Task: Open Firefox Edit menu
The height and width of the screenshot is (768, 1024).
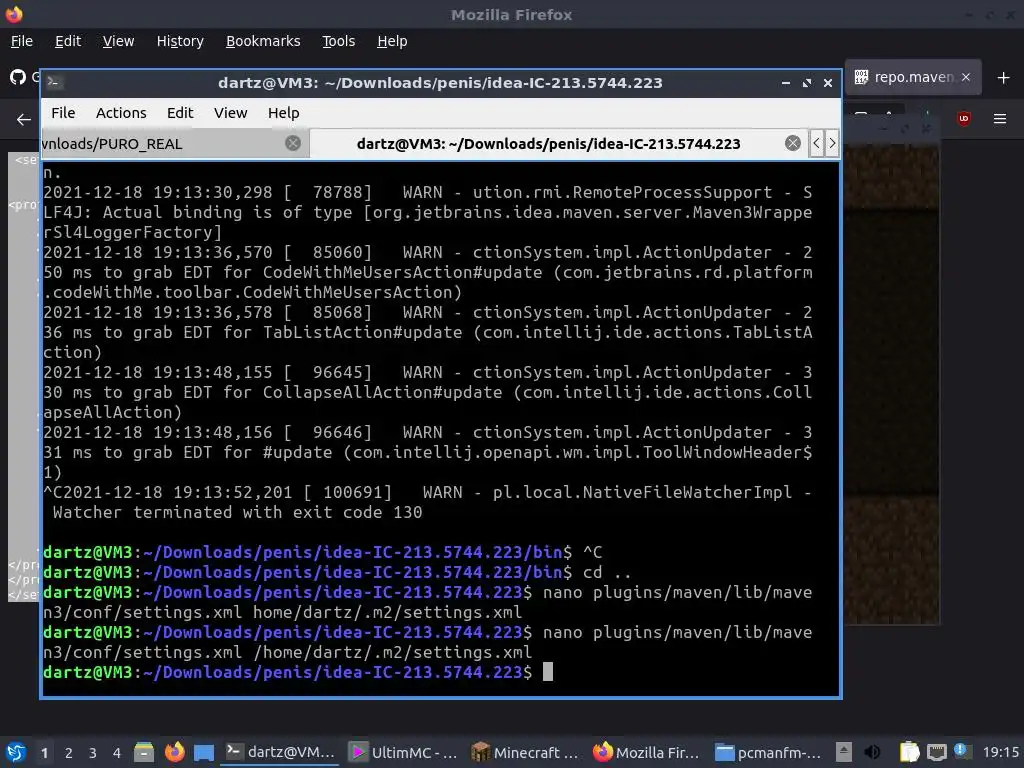Action: click(x=68, y=41)
